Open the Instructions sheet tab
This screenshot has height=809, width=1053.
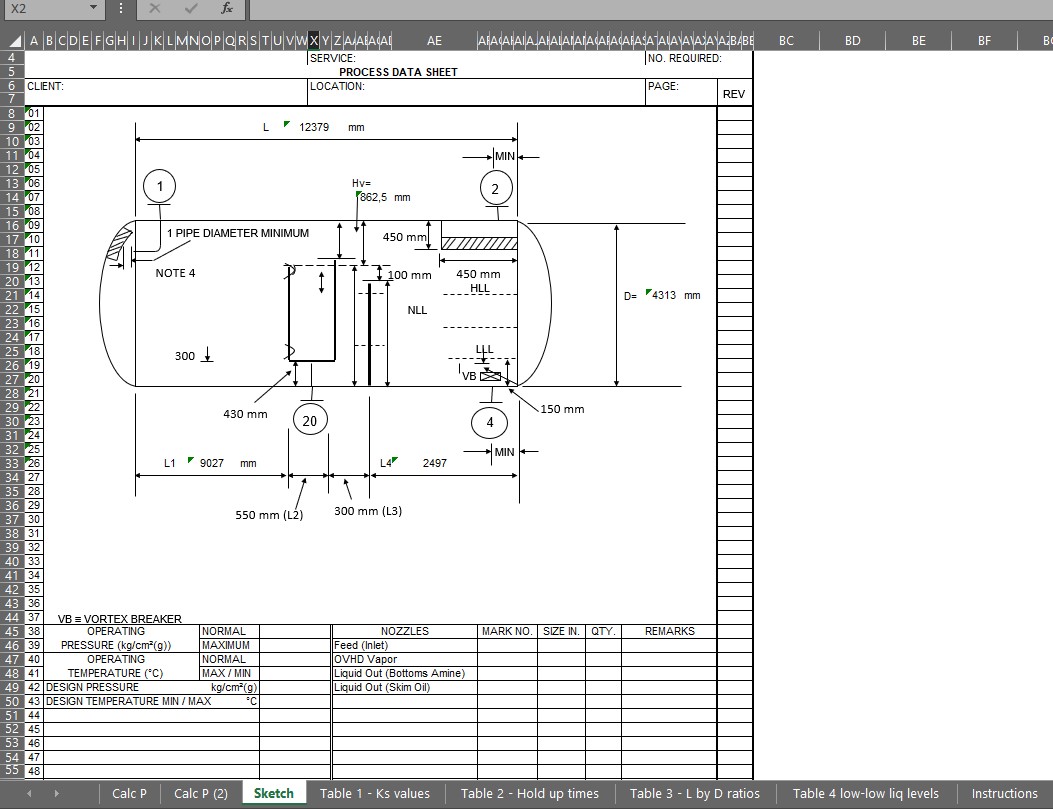pyautogui.click(x=1004, y=792)
